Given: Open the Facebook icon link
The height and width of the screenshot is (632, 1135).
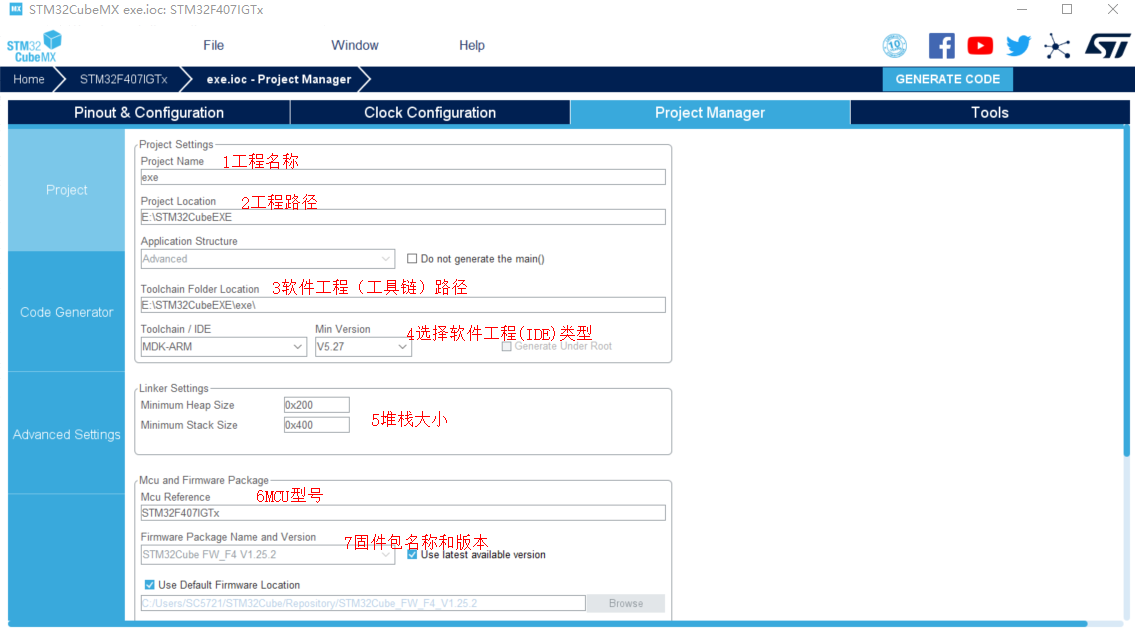Looking at the screenshot, I should [x=941, y=46].
